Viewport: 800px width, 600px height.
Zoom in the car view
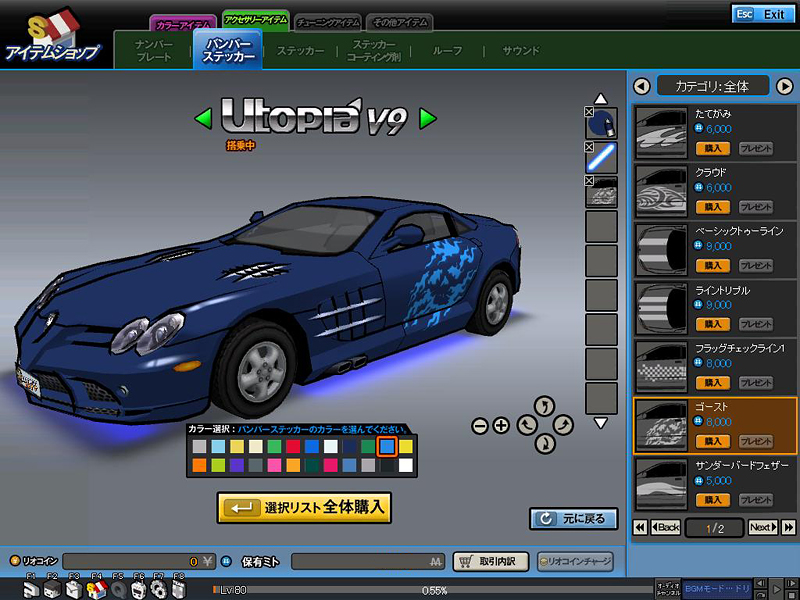coord(502,426)
